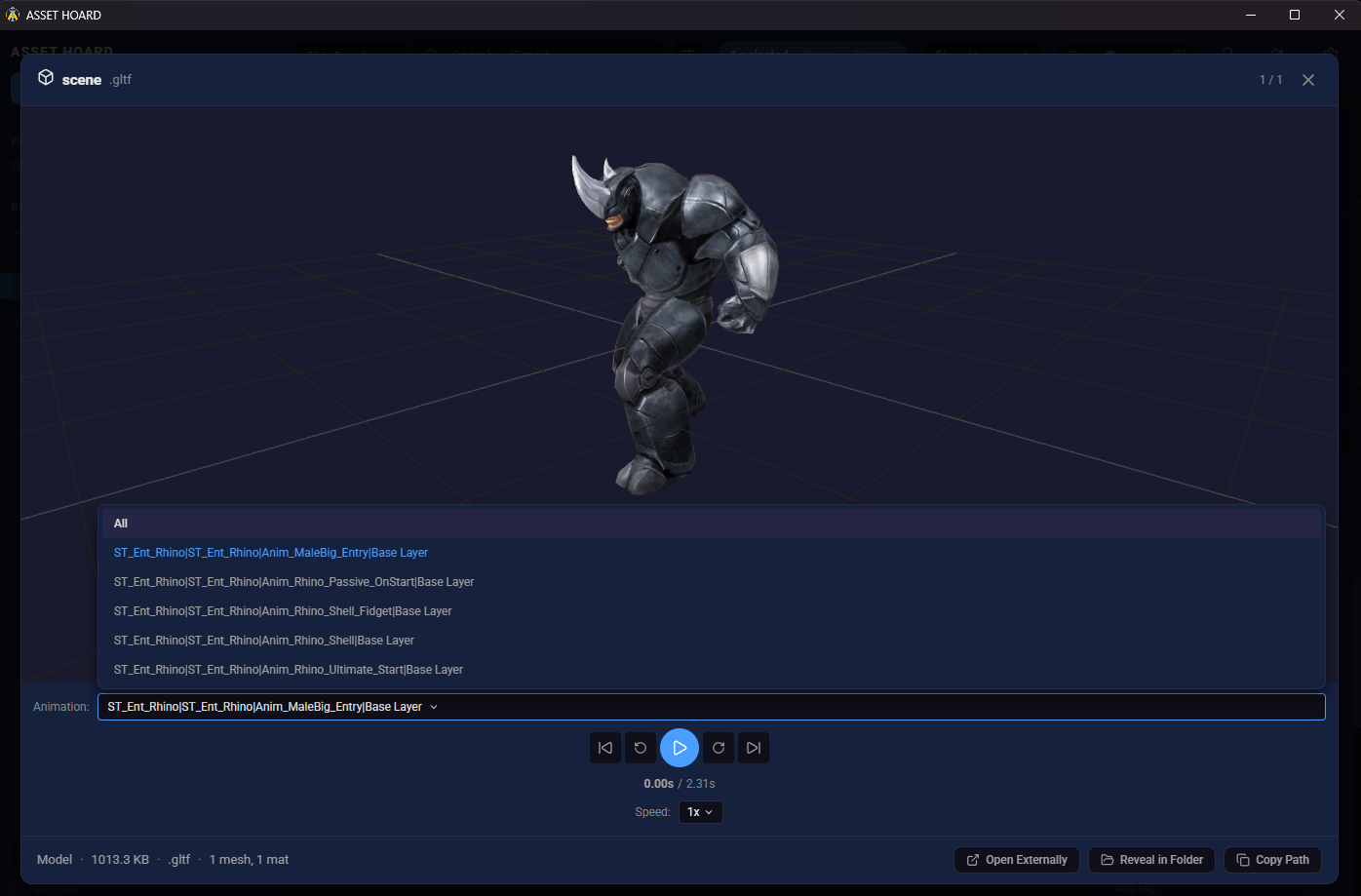Image resolution: width=1361 pixels, height=896 pixels.
Task: Skip to the animation start
Action: pos(604,748)
